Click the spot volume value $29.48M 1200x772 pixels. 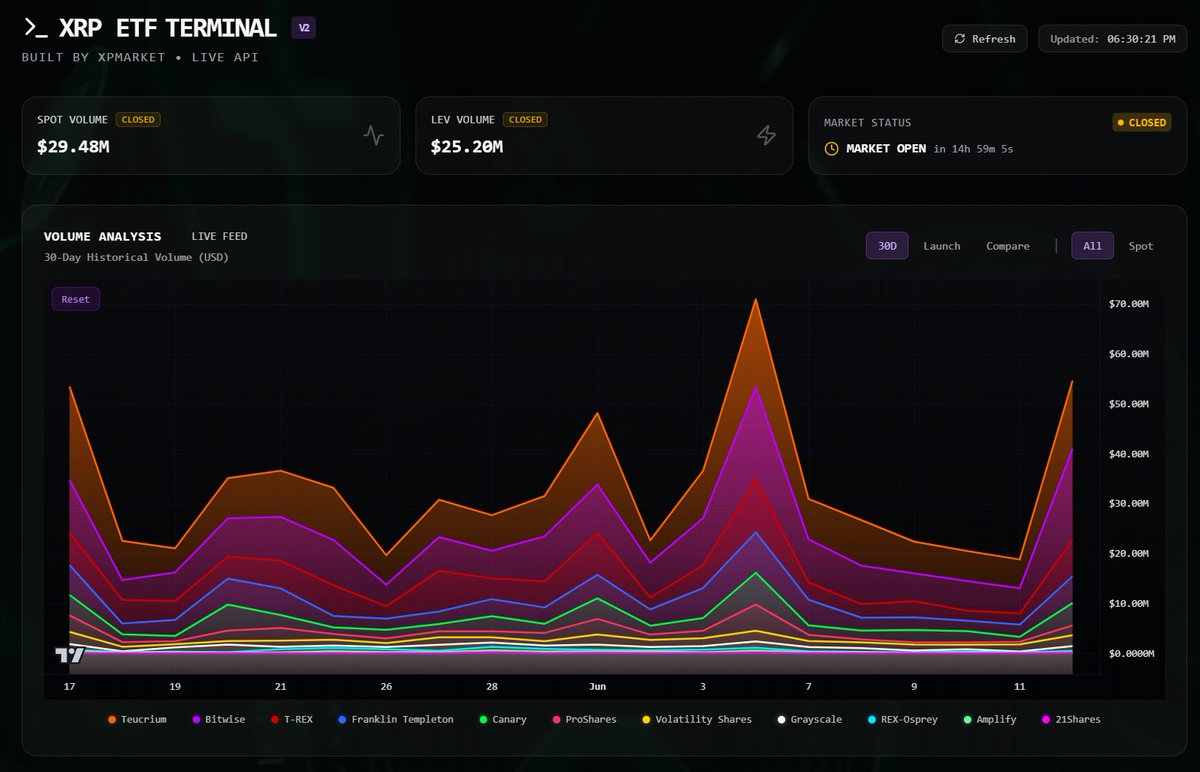tap(73, 147)
